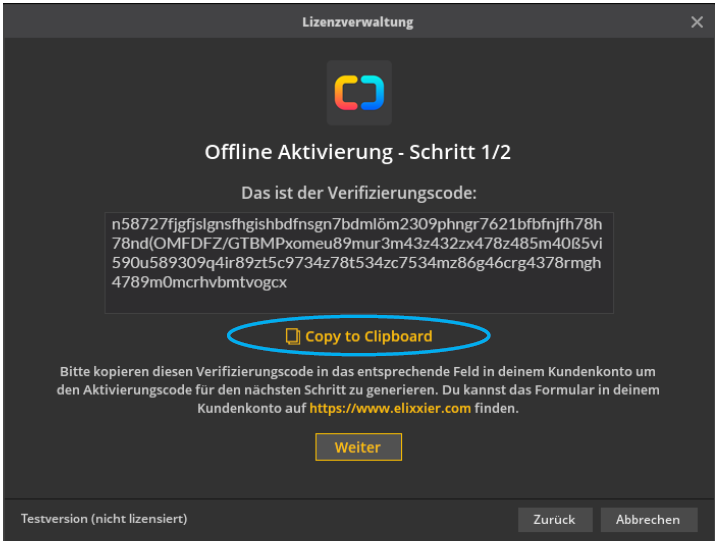718x544 pixels.
Task: Click the Lizenzverwaltung title bar text
Action: 358,22
